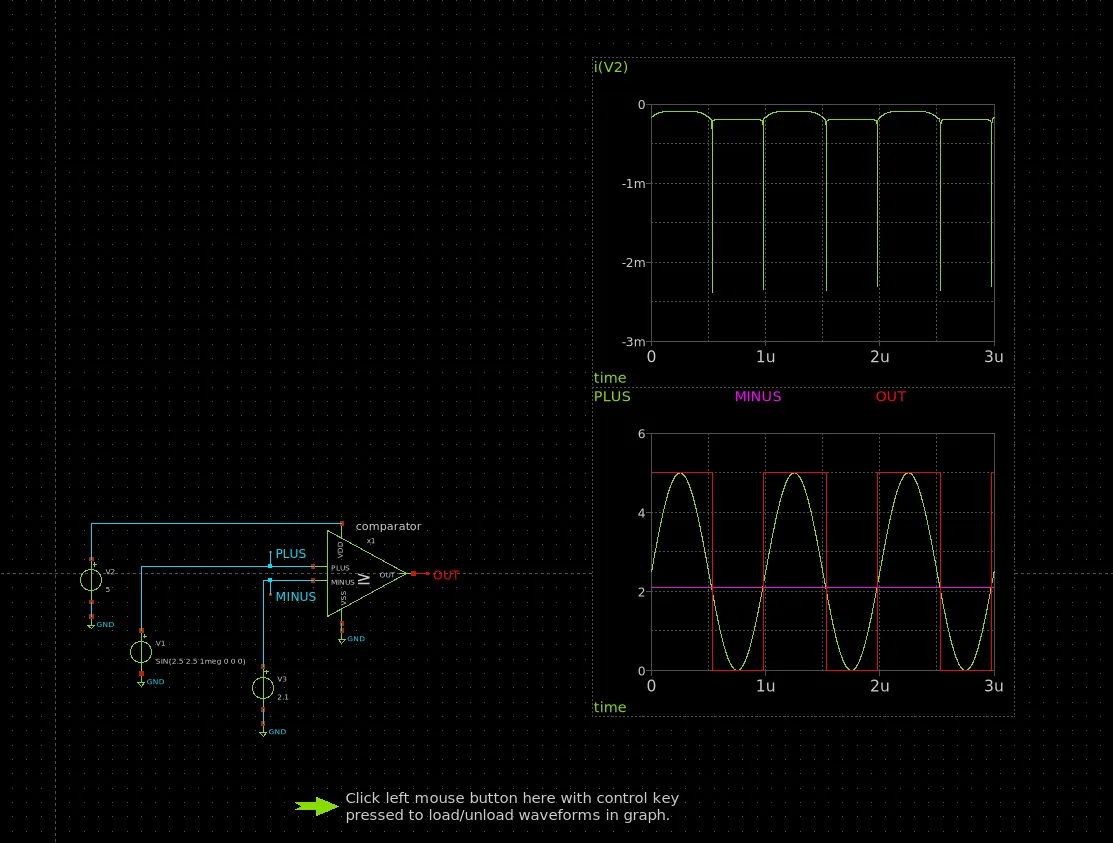1113x843 pixels.
Task: Select the comparator triangle symbol
Action: 367,573
